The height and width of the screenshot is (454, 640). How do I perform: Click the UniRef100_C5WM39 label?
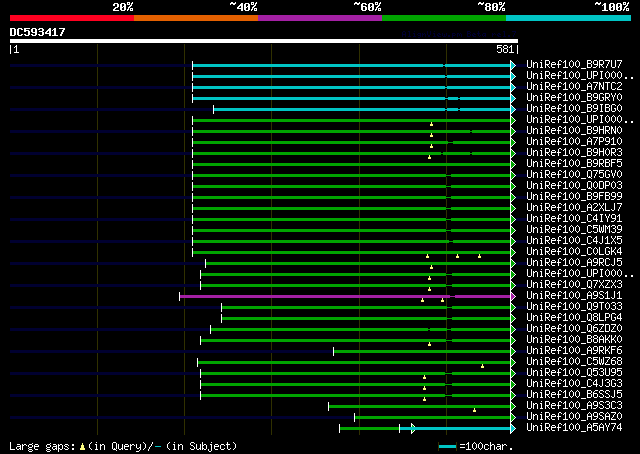point(574,230)
